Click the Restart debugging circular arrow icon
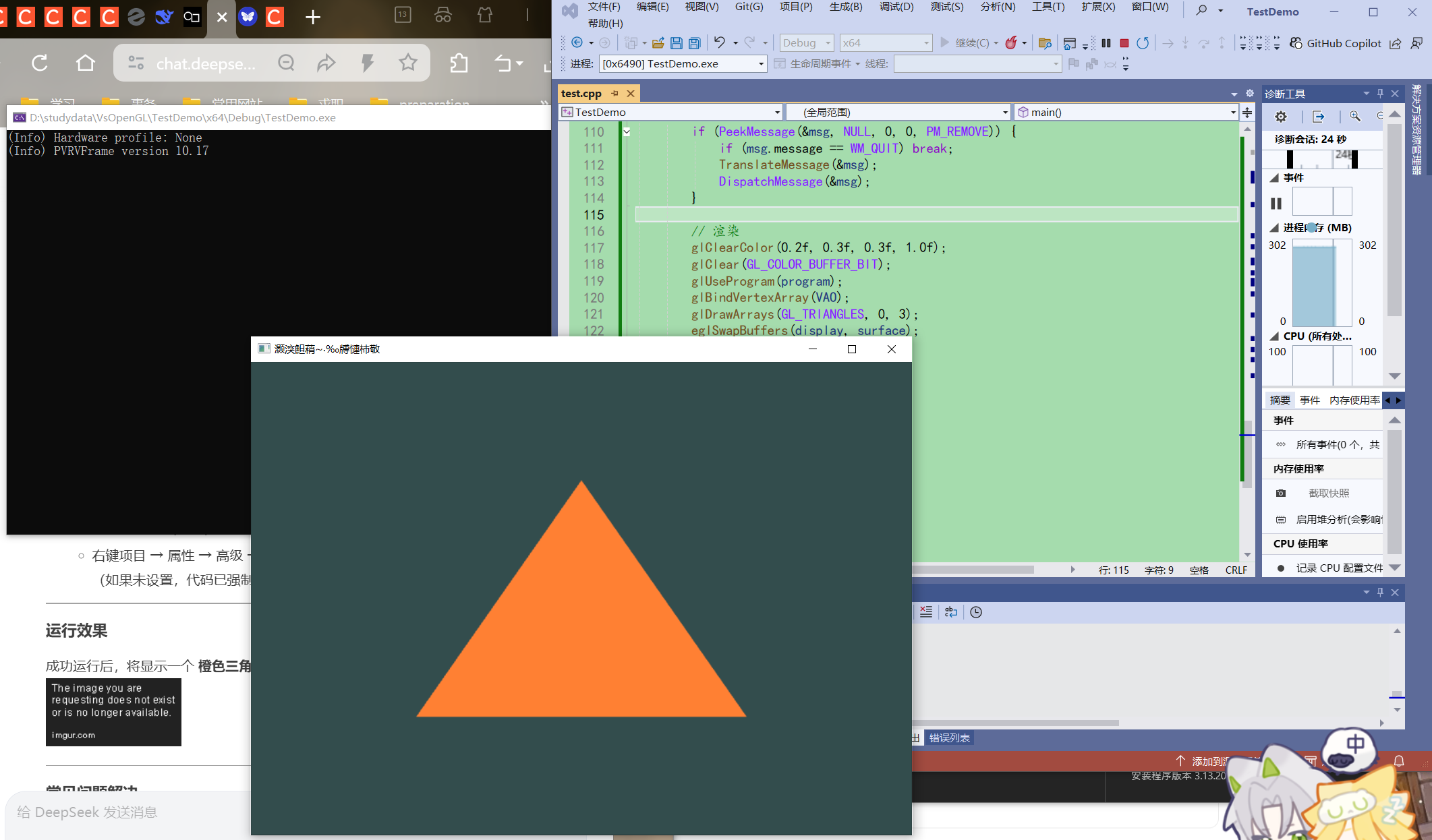This screenshot has height=840, width=1432. (1142, 43)
